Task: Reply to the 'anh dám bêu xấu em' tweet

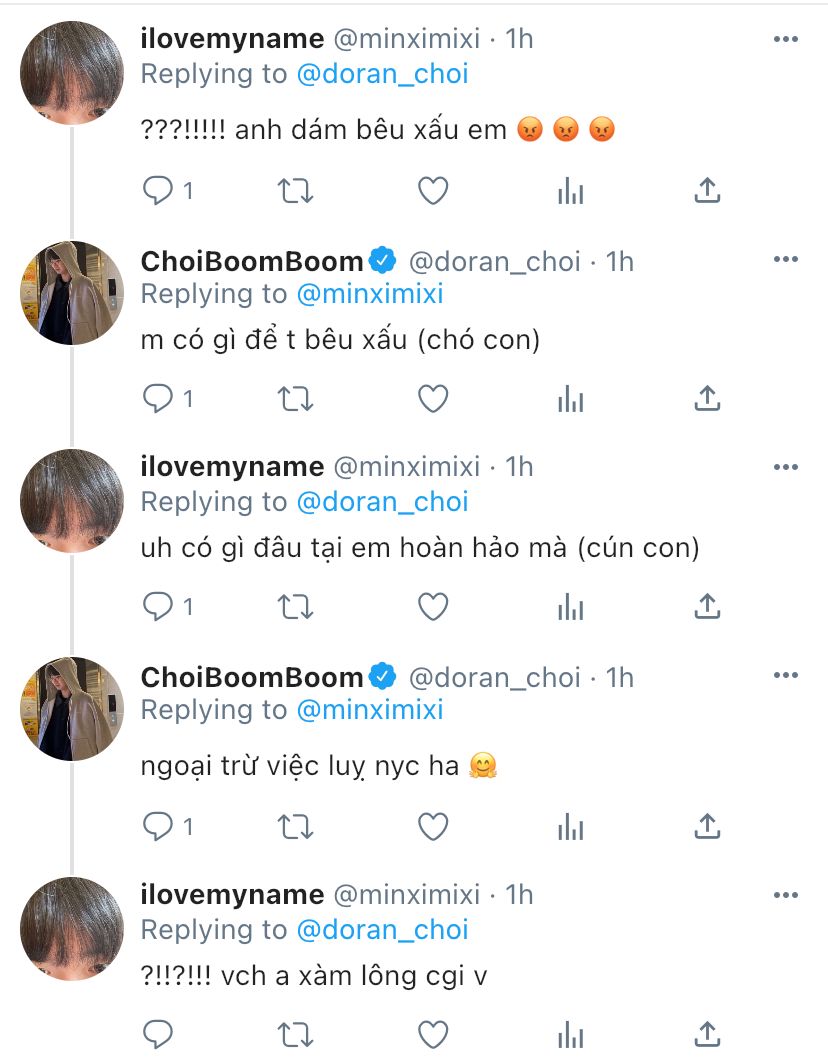Action: pyautogui.click(x=158, y=190)
